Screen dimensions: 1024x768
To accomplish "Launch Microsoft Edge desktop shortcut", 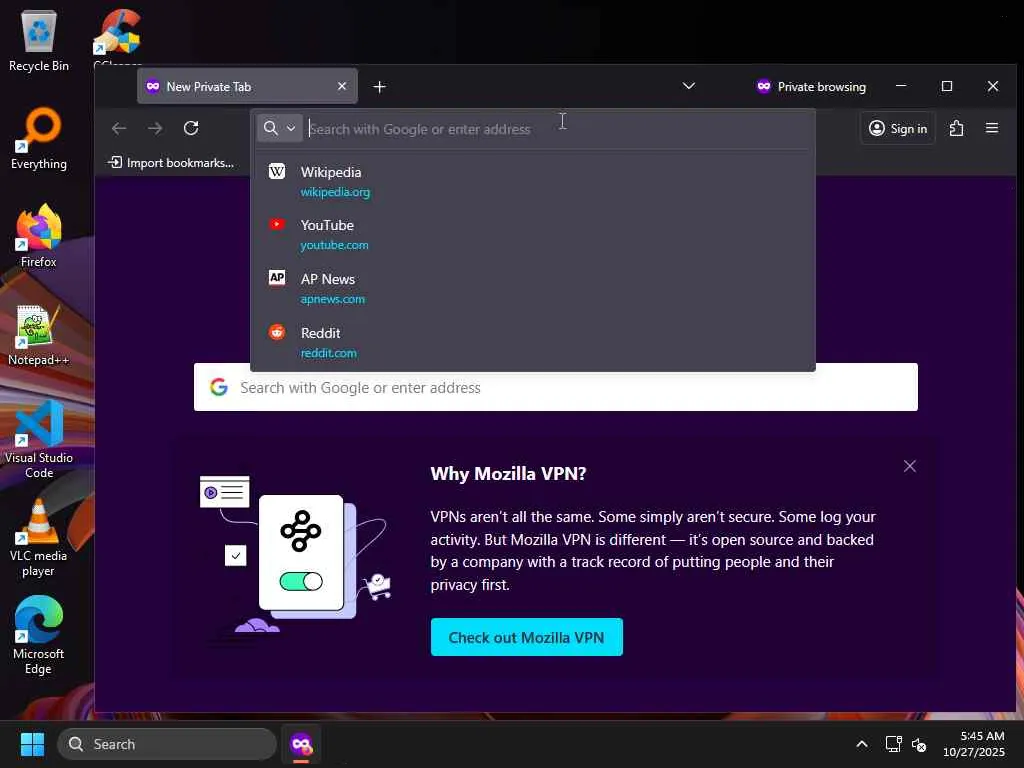I will [39, 636].
